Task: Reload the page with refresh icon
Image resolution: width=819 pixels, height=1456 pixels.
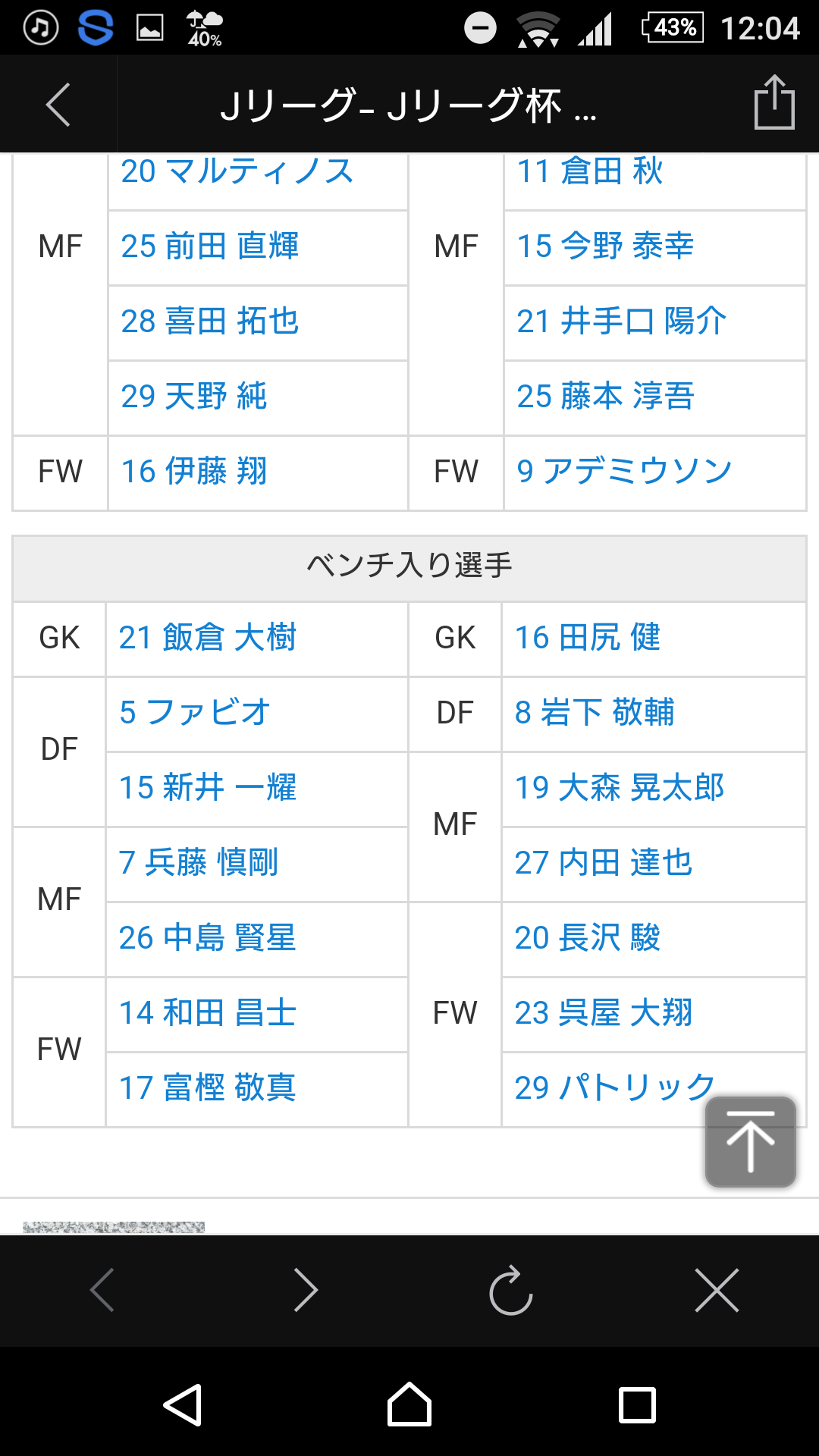Action: coord(511,1290)
